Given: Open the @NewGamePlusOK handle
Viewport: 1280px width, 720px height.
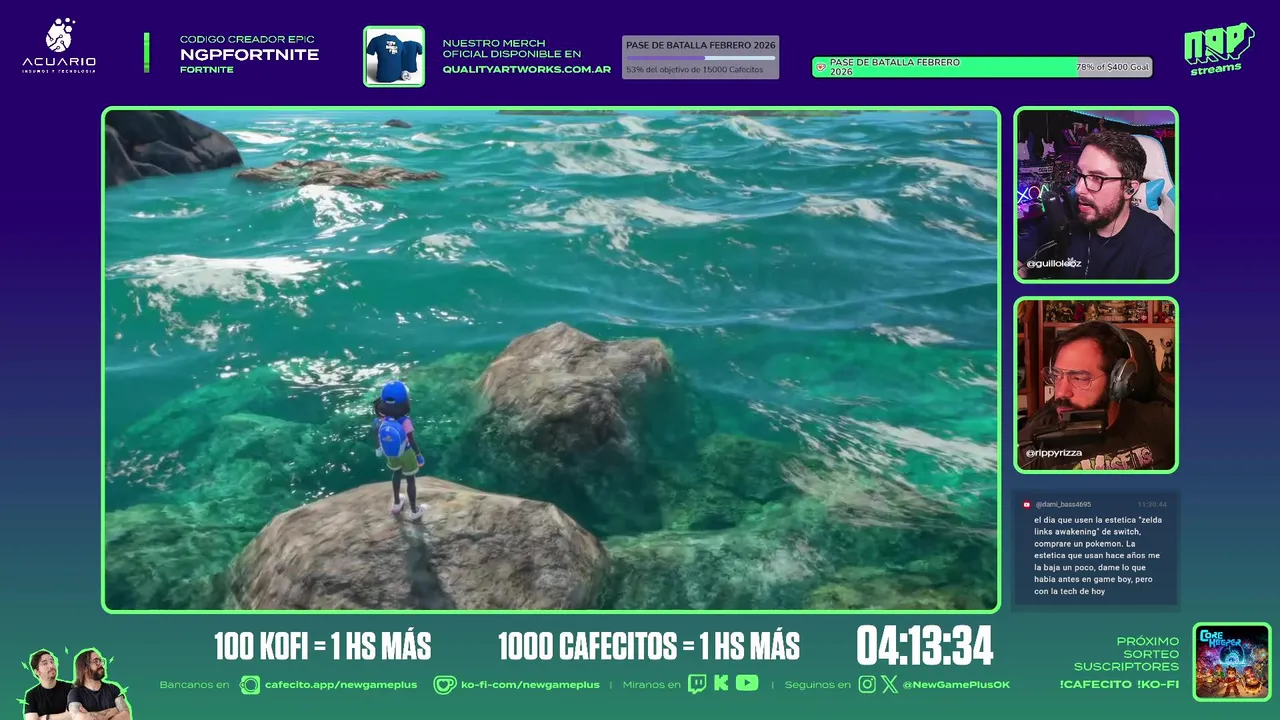Looking at the screenshot, I should pyautogui.click(x=956, y=685).
